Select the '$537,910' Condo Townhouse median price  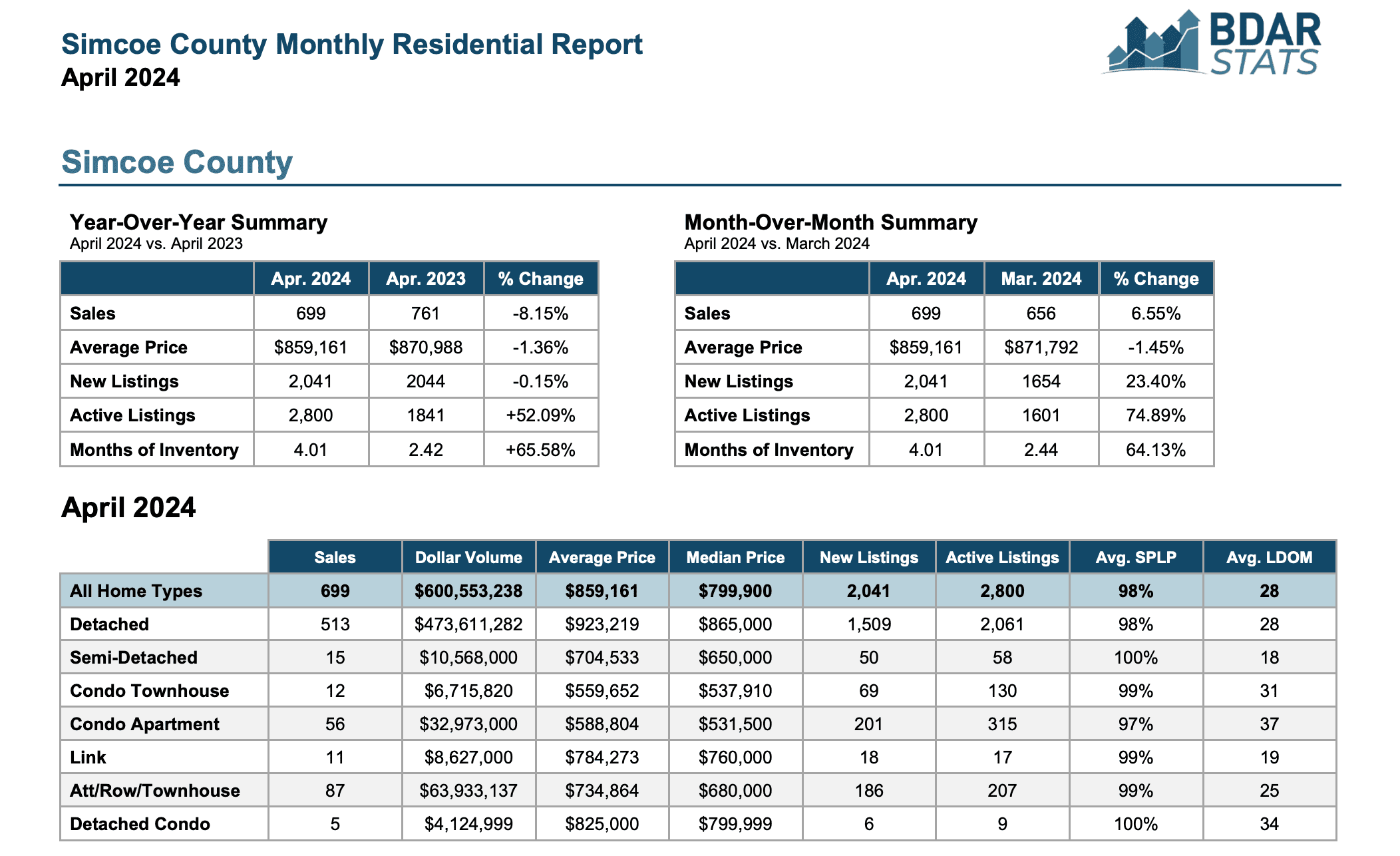(x=736, y=691)
